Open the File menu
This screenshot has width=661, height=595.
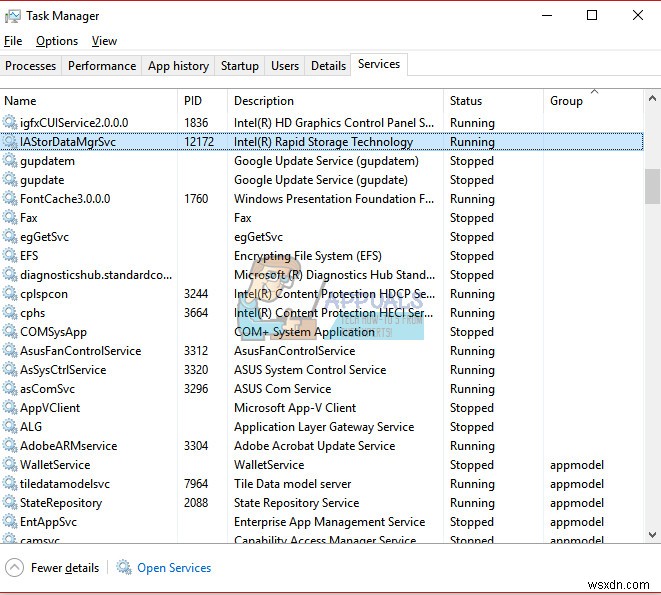click(x=13, y=41)
